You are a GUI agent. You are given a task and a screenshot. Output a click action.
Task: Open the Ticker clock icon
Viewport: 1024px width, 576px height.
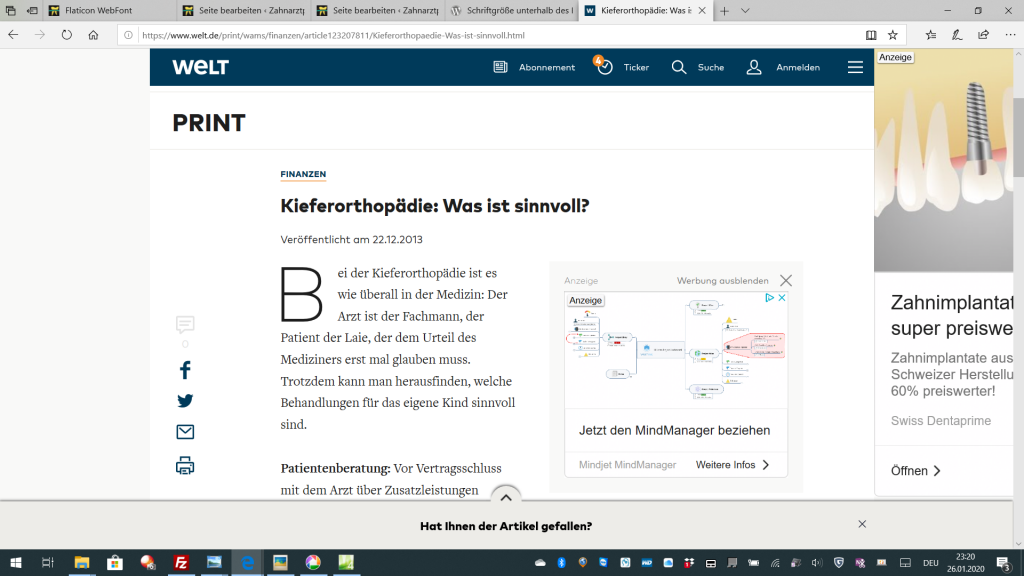605,67
